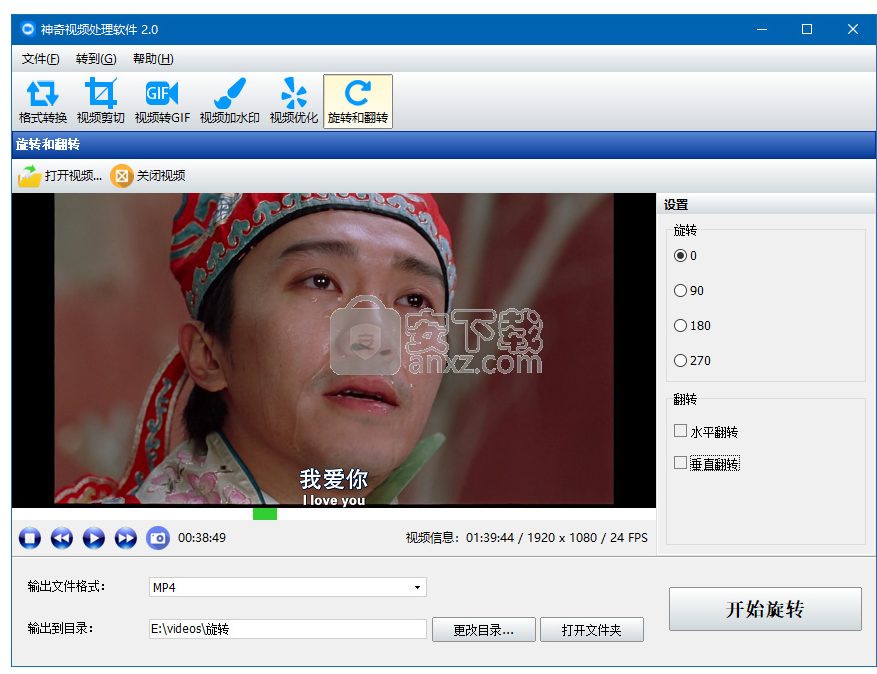Open the 视频转GIF tool
This screenshot has width=877, height=674.
pos(162,101)
